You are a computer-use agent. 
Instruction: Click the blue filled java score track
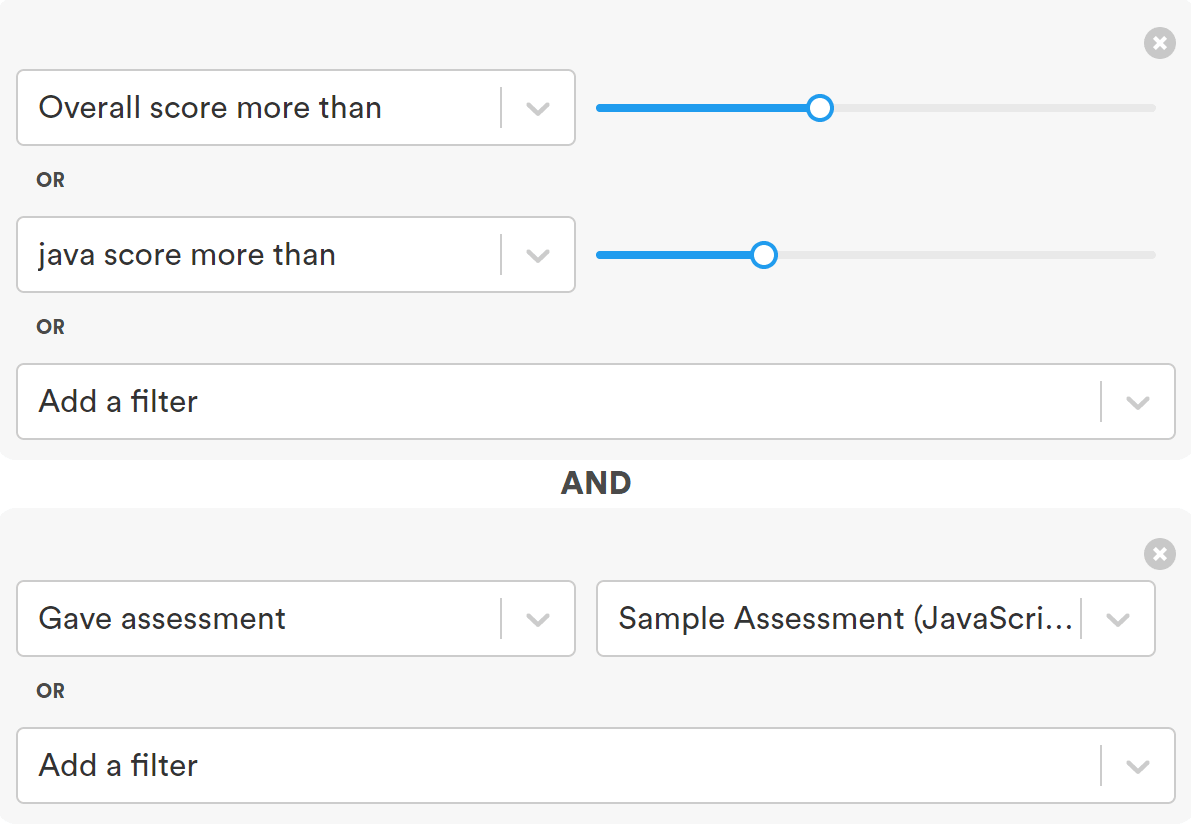click(673, 254)
